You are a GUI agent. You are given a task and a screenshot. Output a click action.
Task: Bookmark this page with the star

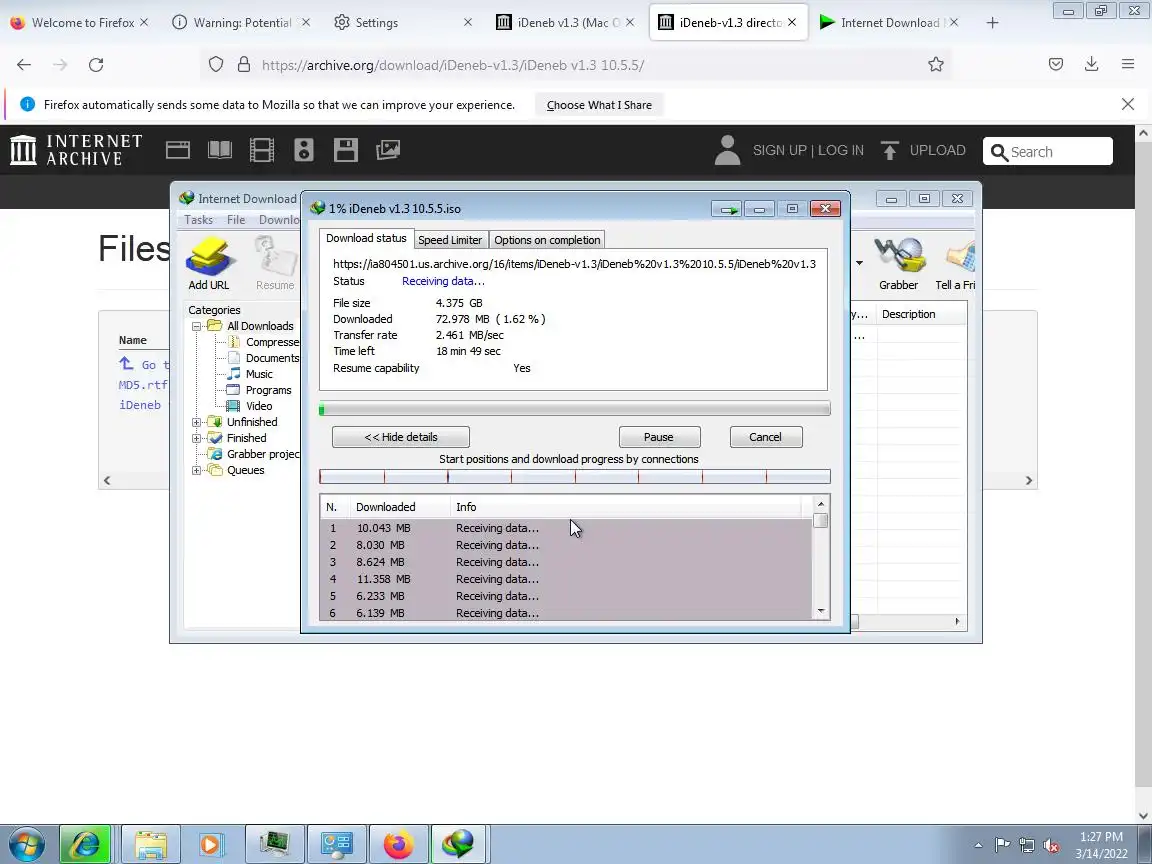coord(935,65)
